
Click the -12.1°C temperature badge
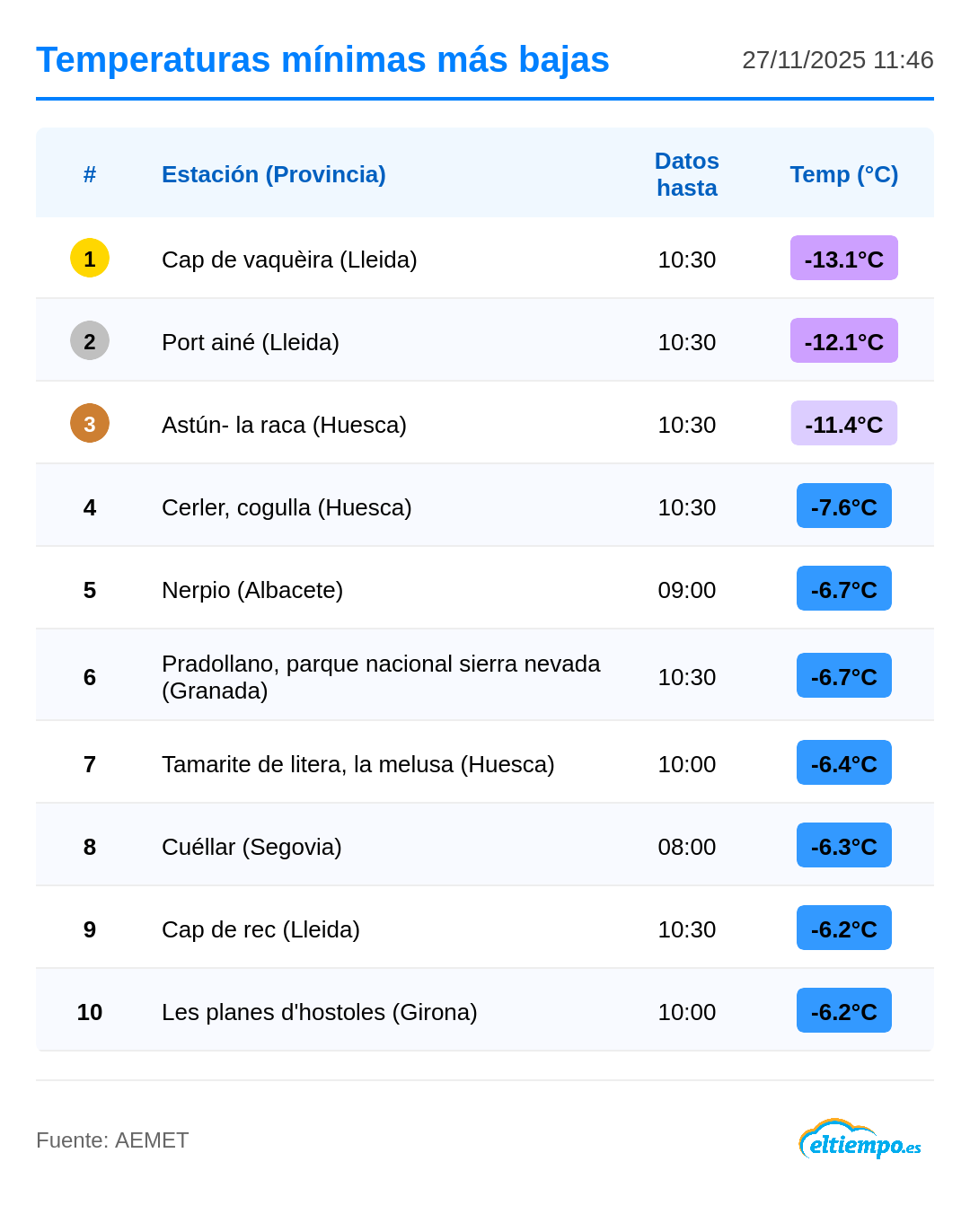pyautogui.click(x=843, y=341)
